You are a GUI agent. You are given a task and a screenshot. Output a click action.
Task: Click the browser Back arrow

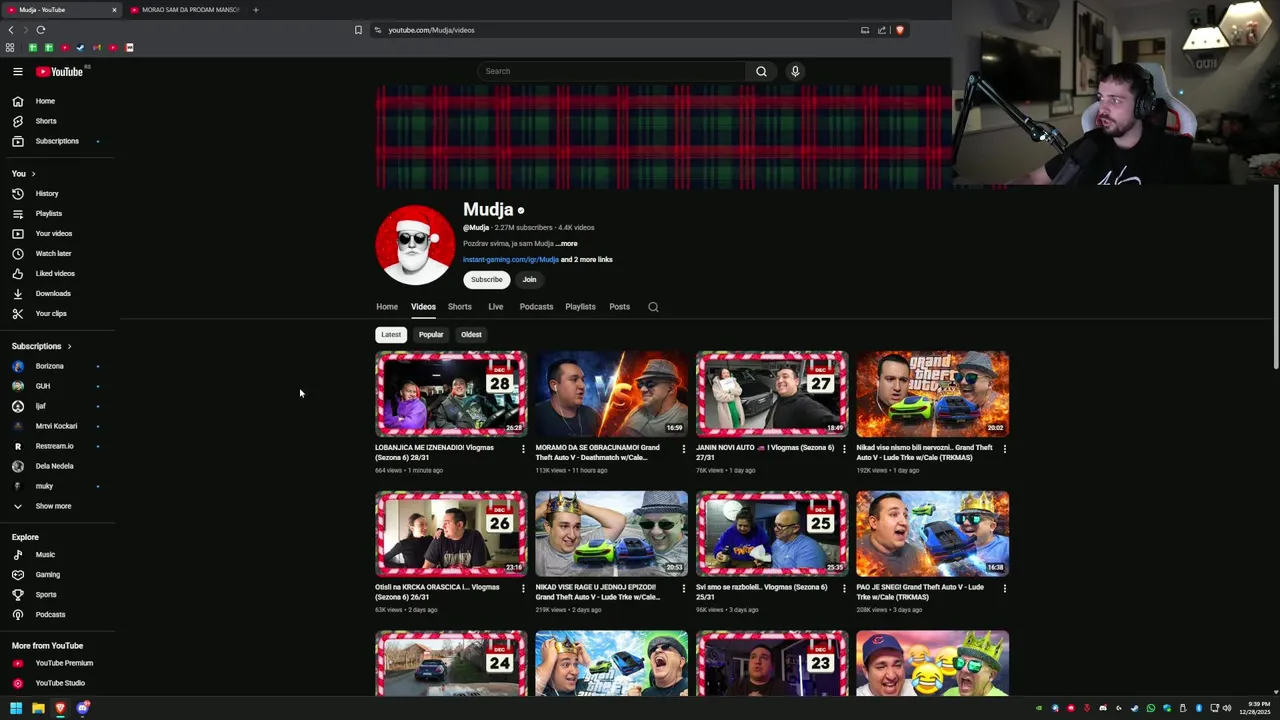click(11, 30)
